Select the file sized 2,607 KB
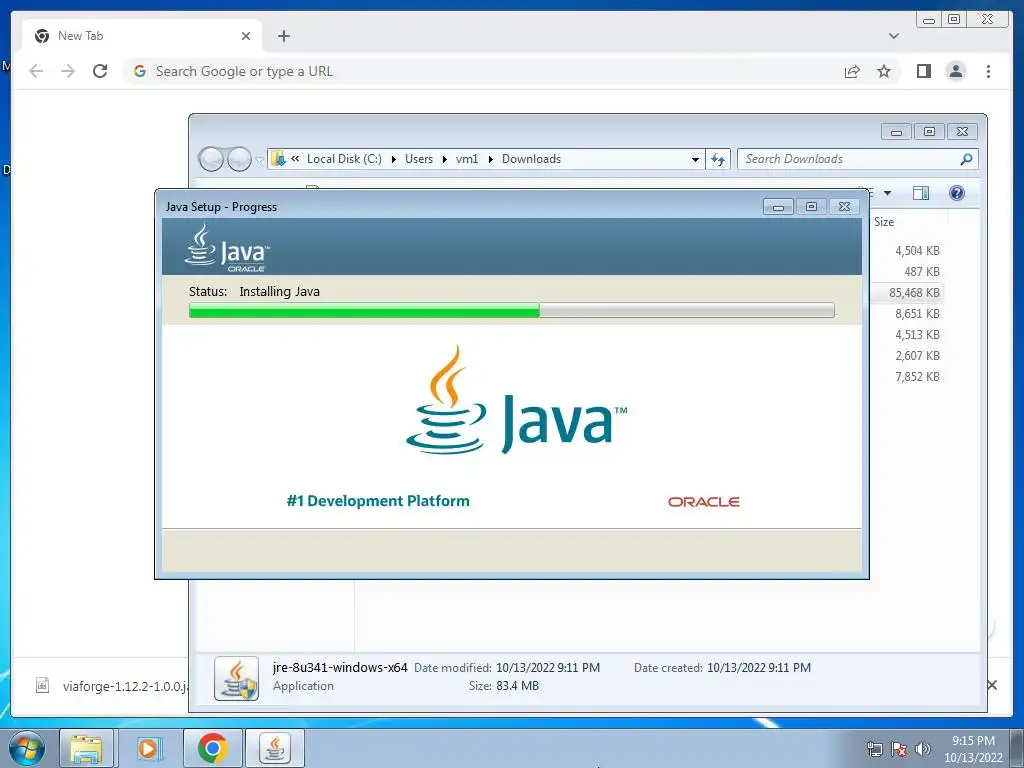This screenshot has width=1024, height=768. pos(917,355)
